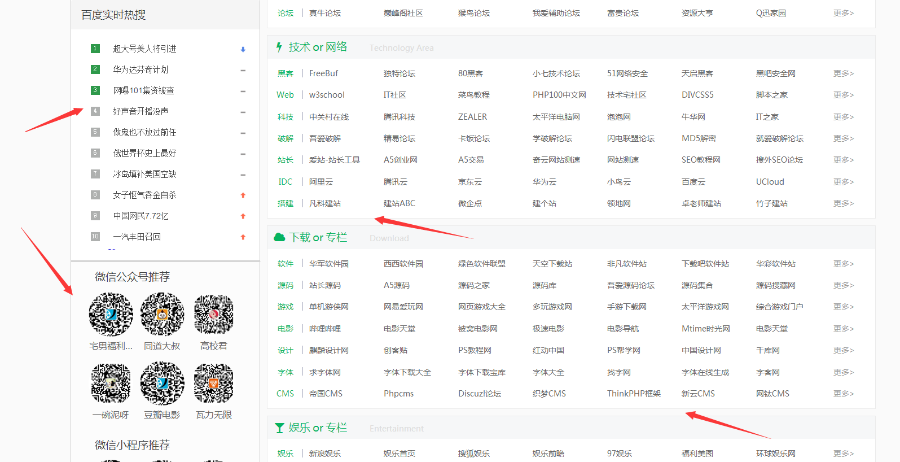900x462 pixels.
Task: Open the 帝国CMS link
Action: point(325,394)
